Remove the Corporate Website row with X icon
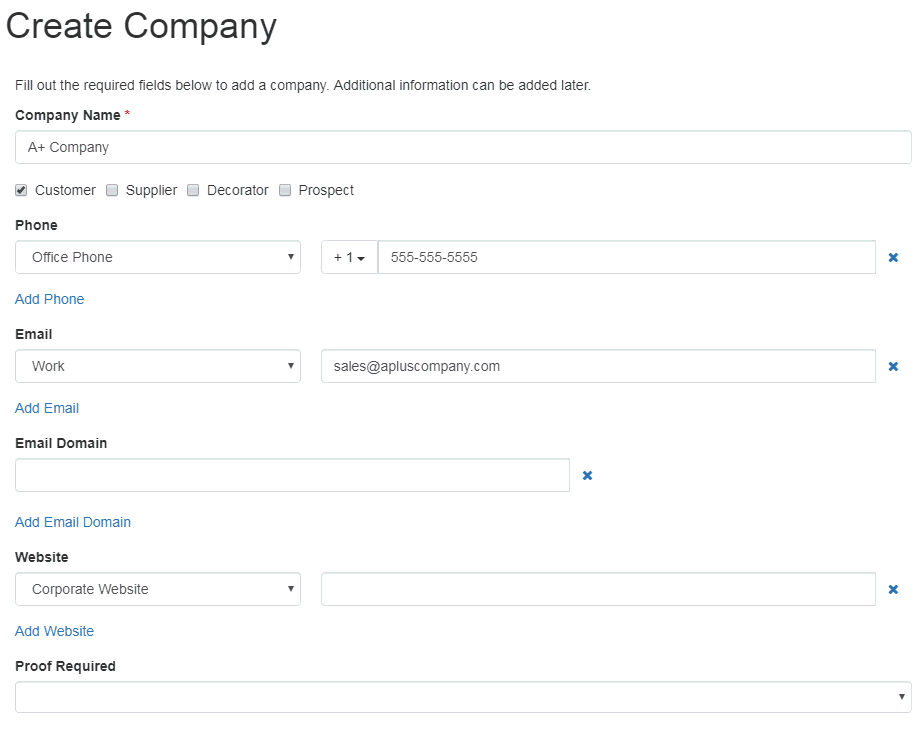Screen dimensions: 924x732 893,589
